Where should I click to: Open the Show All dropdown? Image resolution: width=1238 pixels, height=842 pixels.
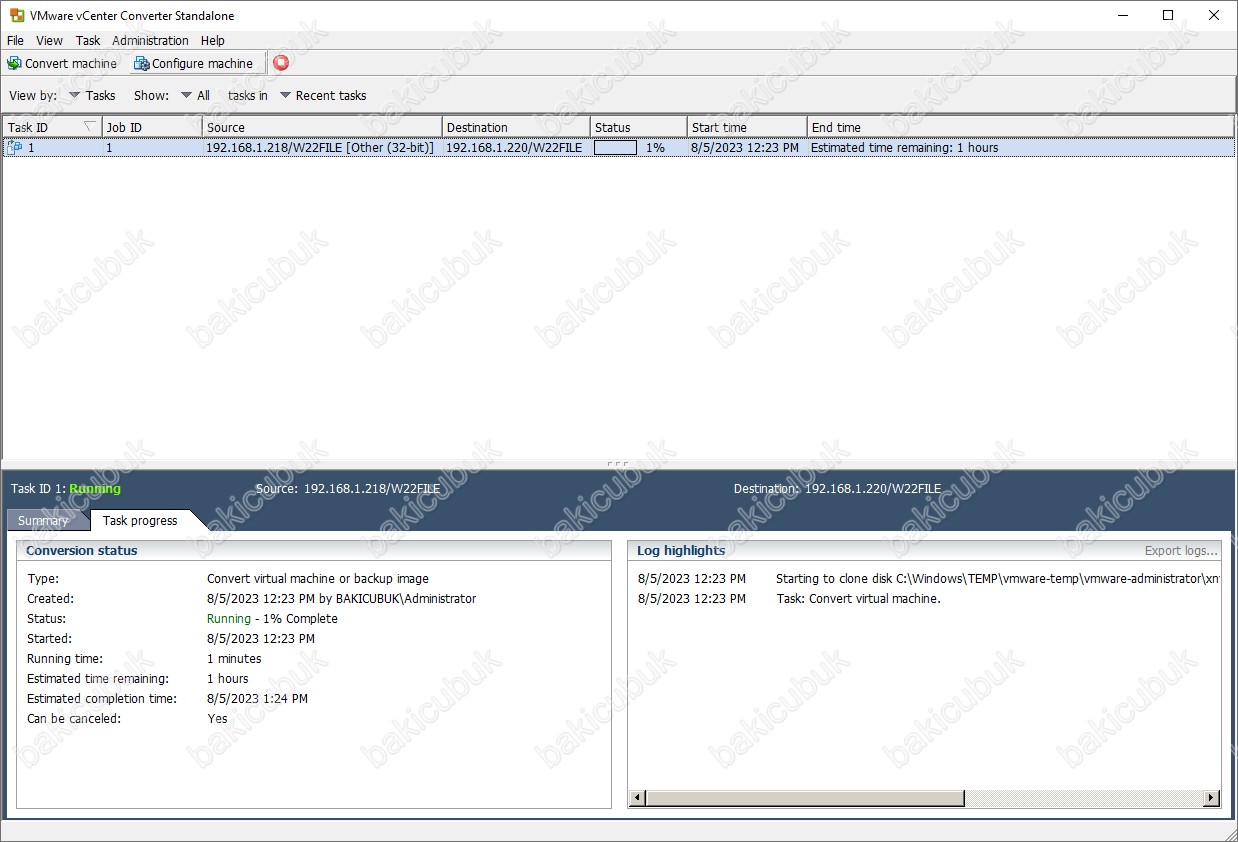[x=196, y=96]
